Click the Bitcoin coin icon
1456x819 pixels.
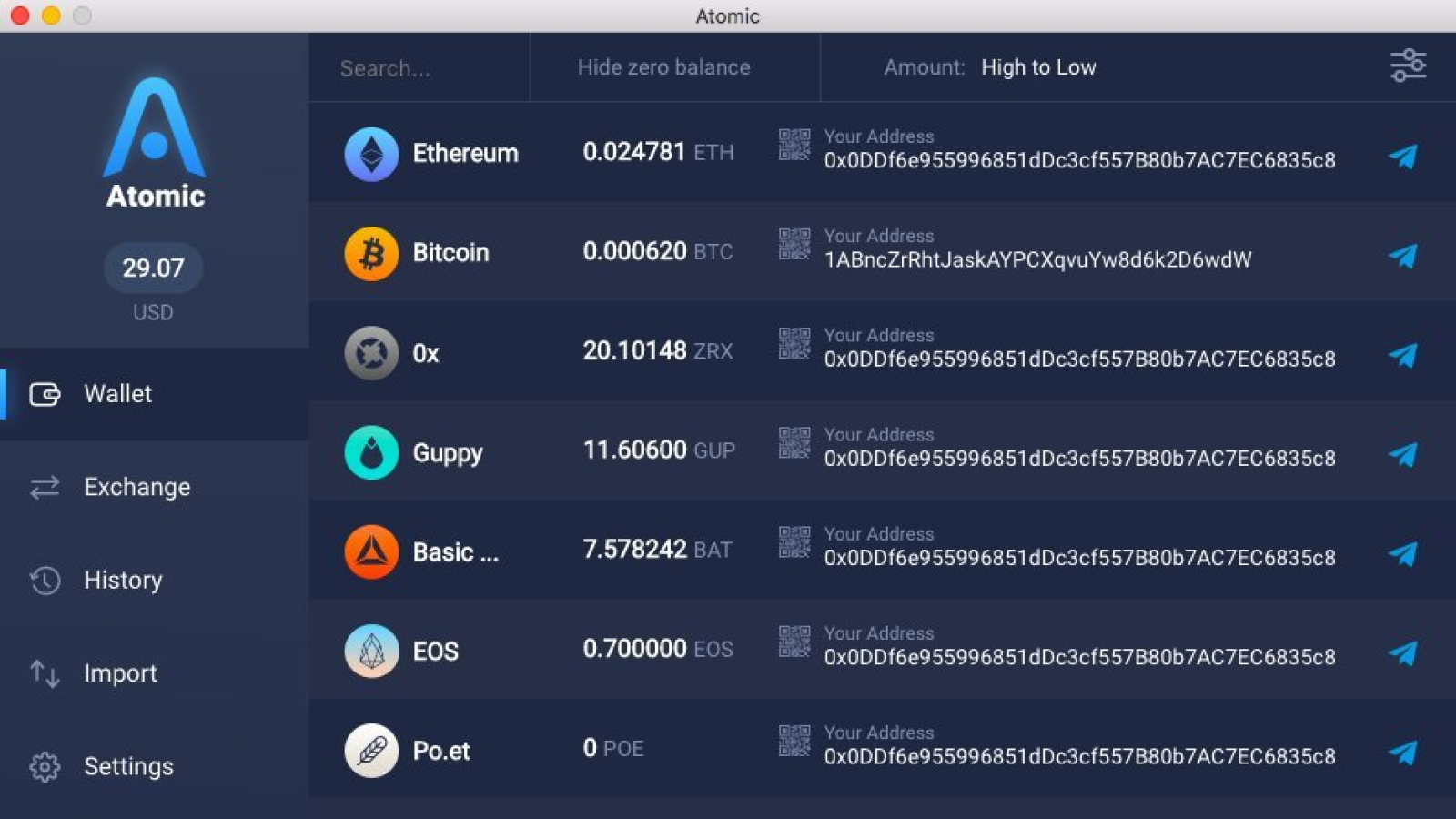click(371, 253)
